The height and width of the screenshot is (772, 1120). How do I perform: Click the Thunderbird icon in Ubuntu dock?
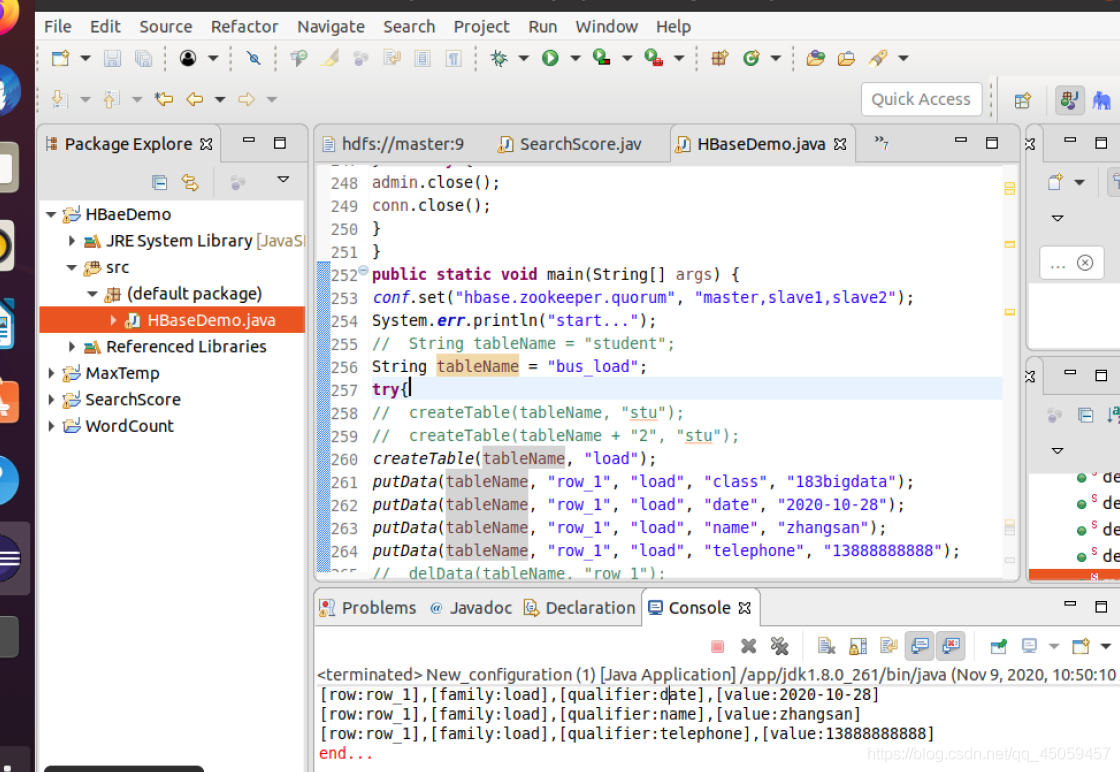click(9, 90)
